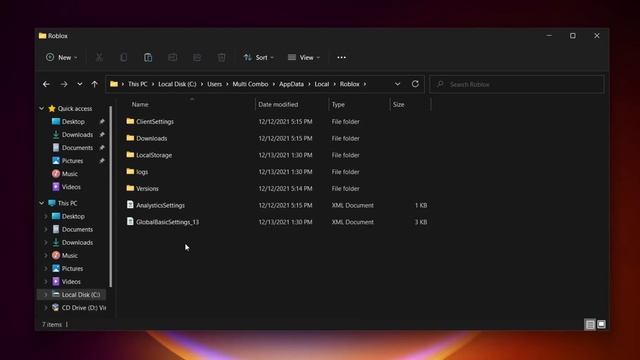
Task: Click the Cut scissors icon
Action: point(99,58)
